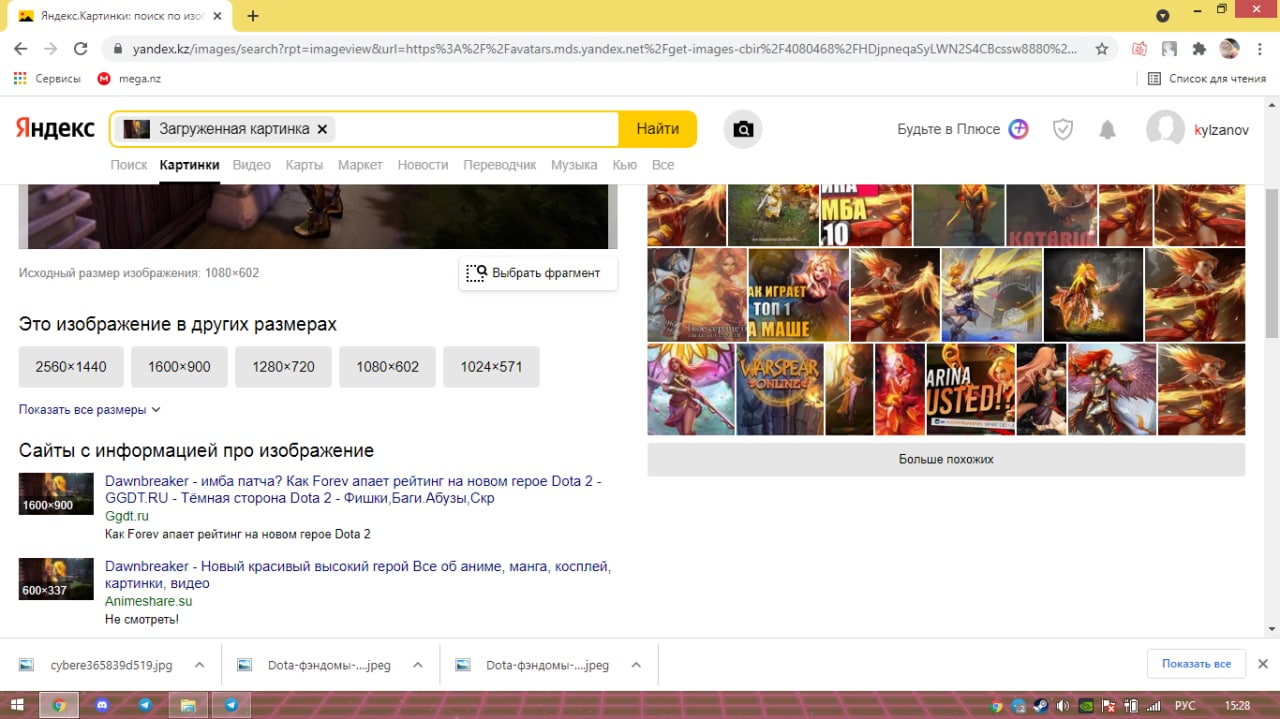The image size is (1280, 719).
Task: Select the 1024×571 size
Action: point(491,367)
